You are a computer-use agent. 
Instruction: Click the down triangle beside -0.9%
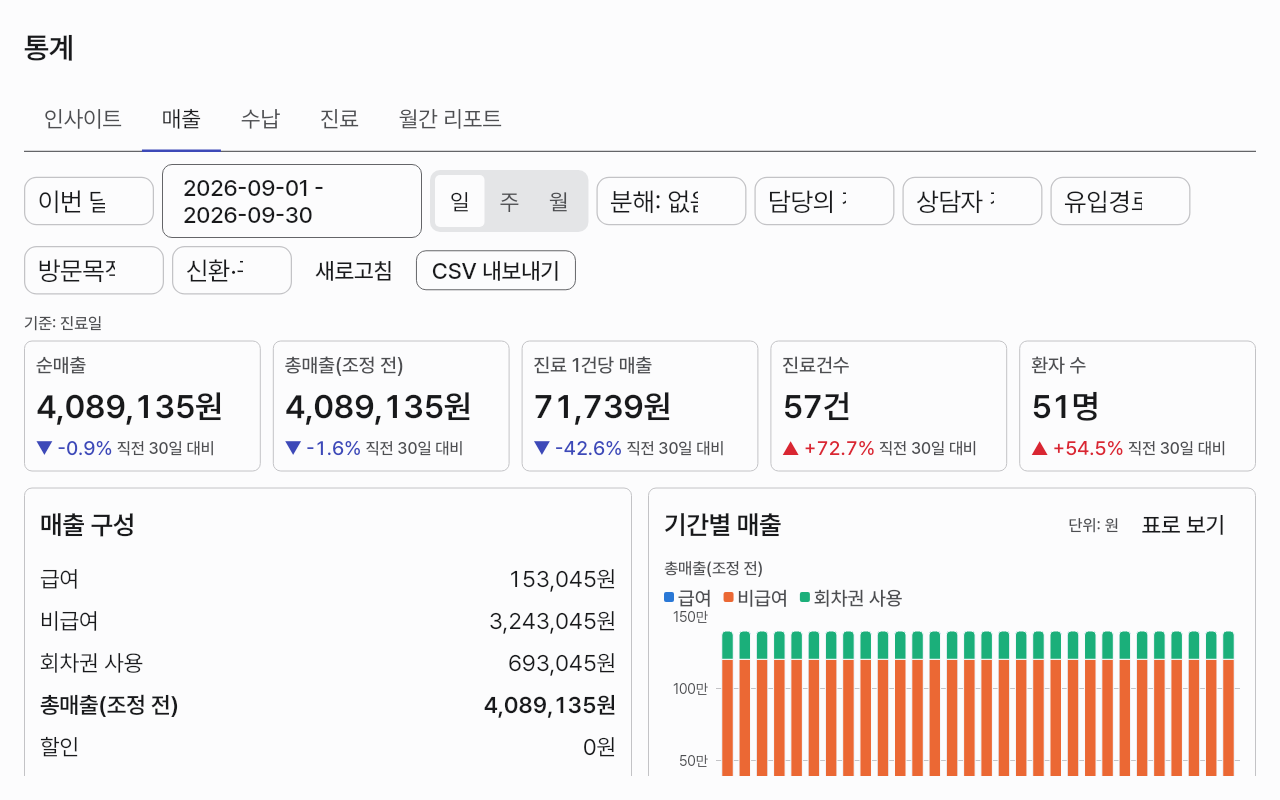[44, 448]
